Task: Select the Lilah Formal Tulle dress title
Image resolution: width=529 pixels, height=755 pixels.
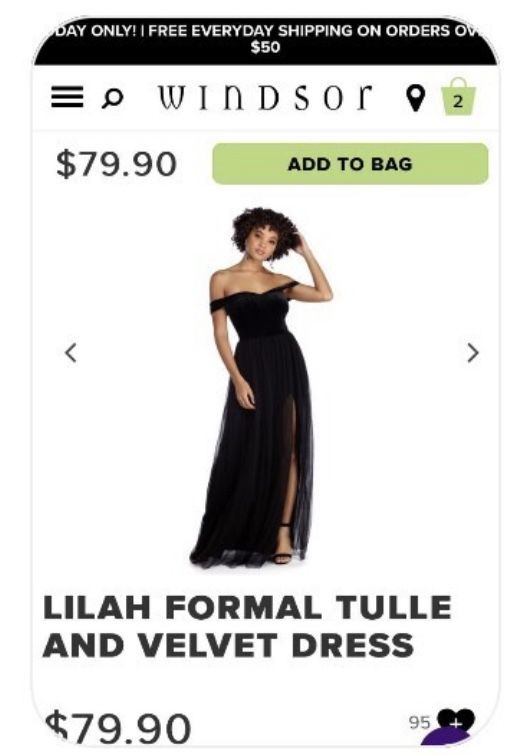Action: [247, 625]
